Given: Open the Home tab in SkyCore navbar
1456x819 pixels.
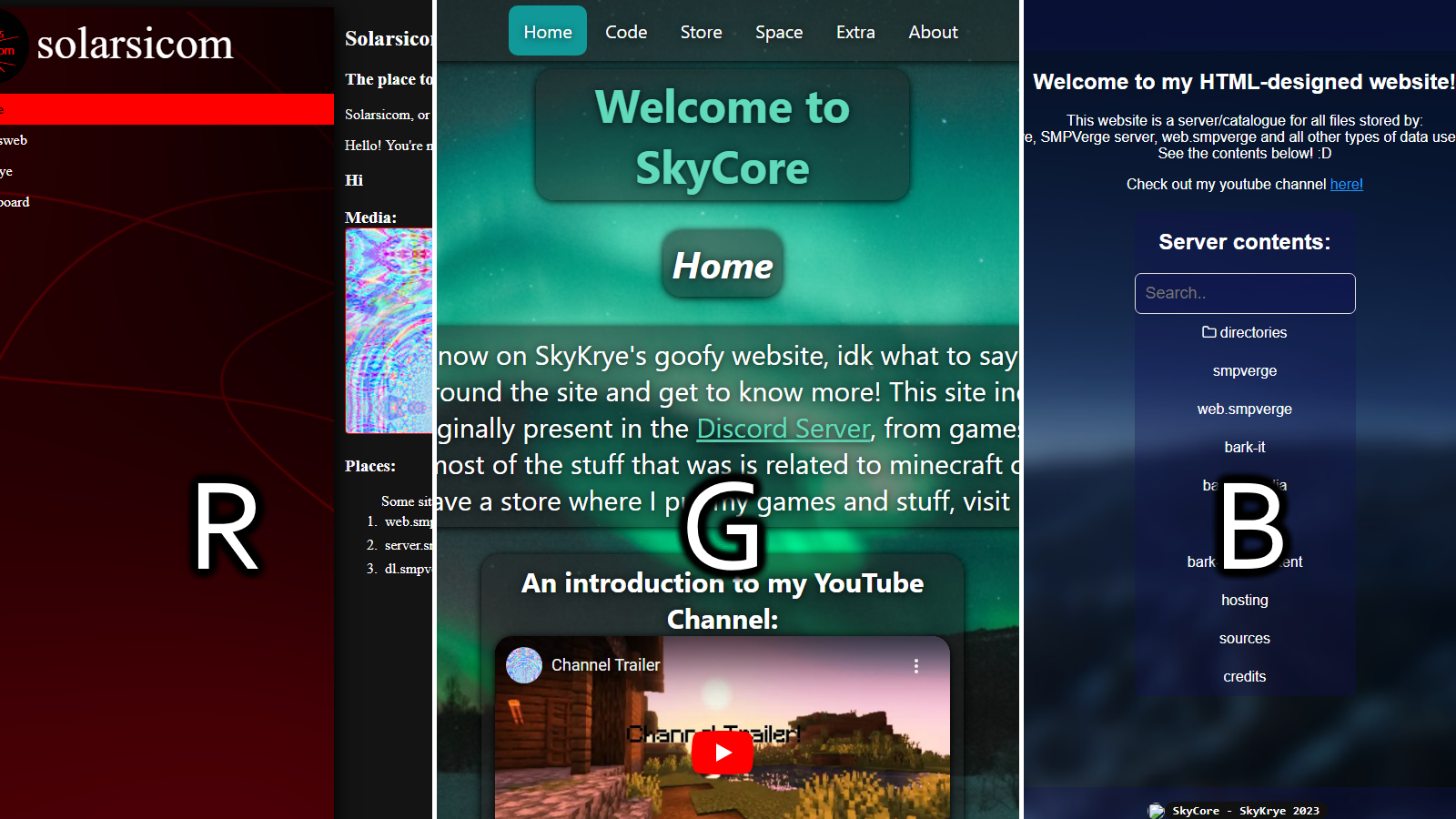Looking at the screenshot, I should [548, 31].
